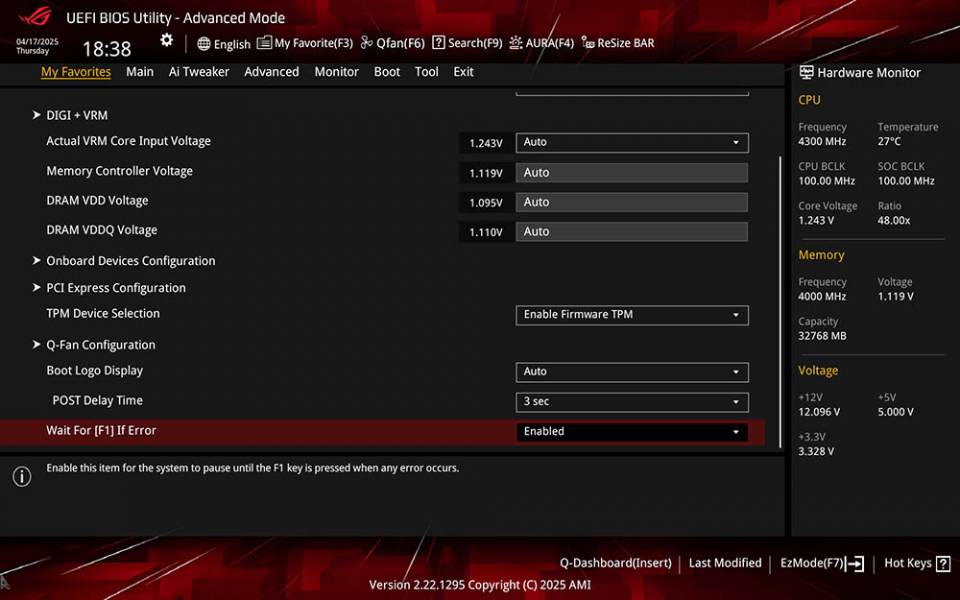Open POST Delay Time dropdown
The width and height of the screenshot is (960, 600).
coord(632,402)
